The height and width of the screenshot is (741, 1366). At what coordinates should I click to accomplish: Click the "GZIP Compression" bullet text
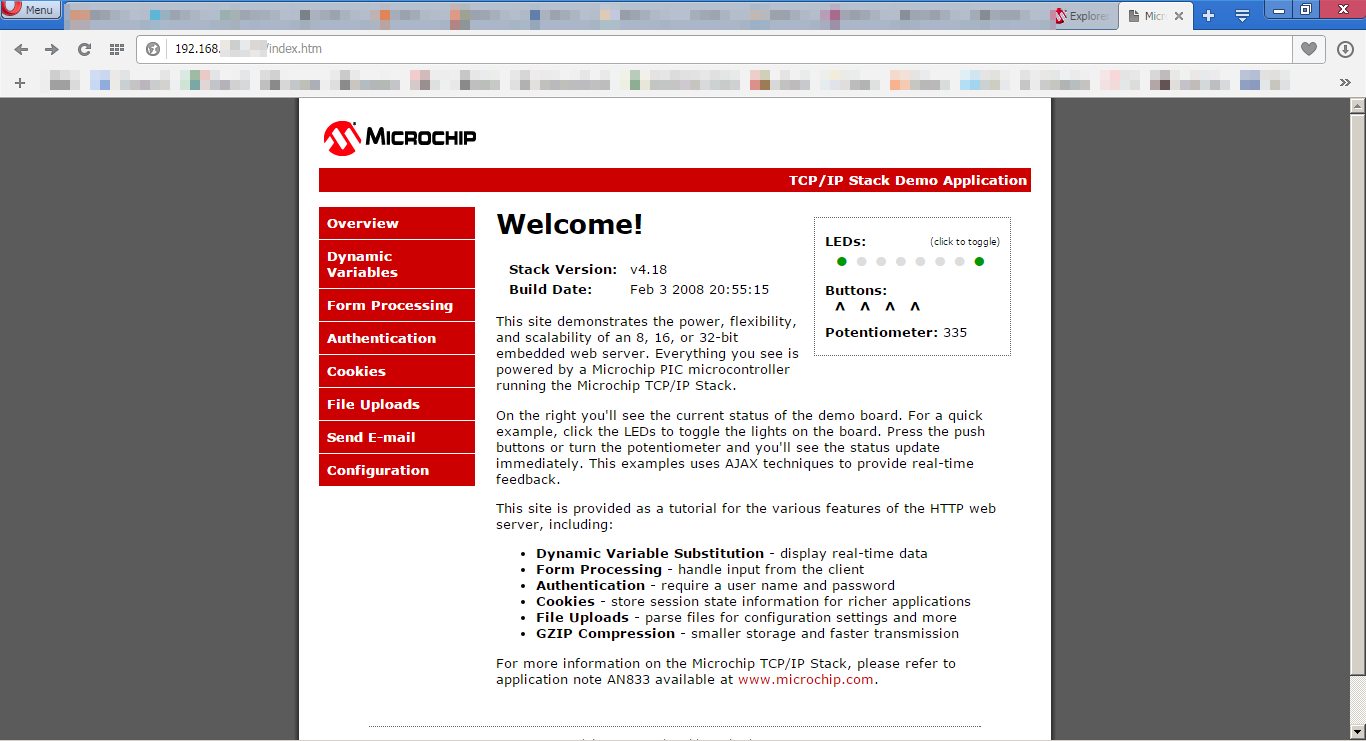pyautogui.click(x=606, y=633)
